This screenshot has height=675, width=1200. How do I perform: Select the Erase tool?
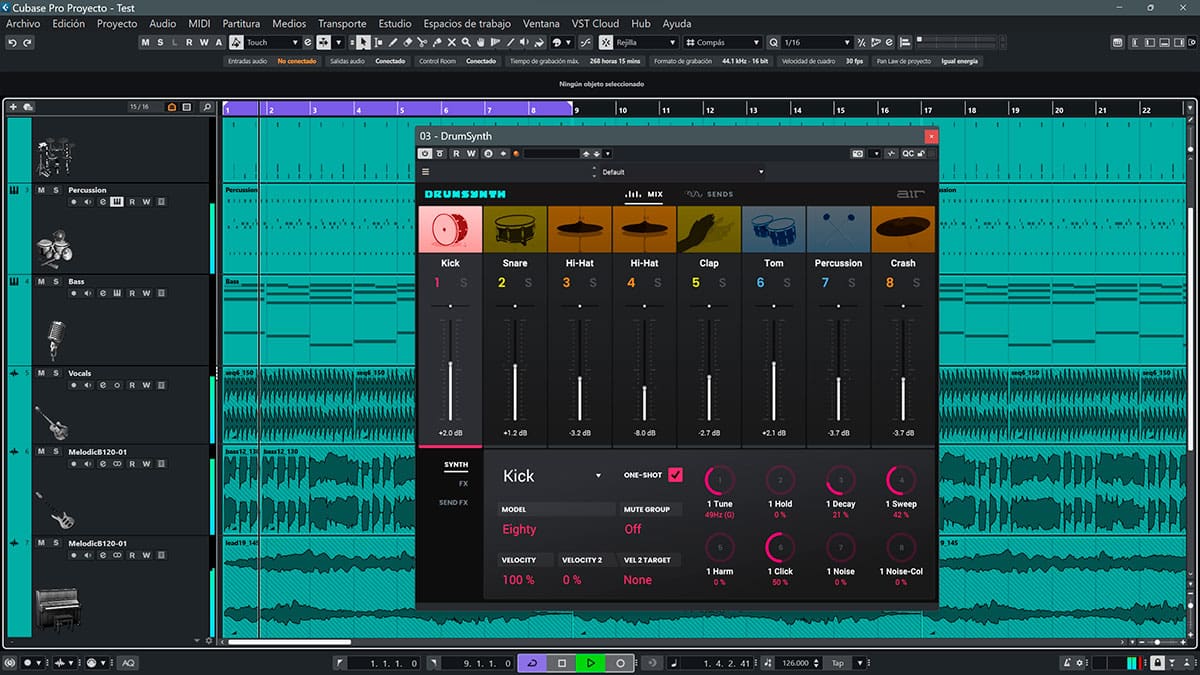[x=408, y=43]
